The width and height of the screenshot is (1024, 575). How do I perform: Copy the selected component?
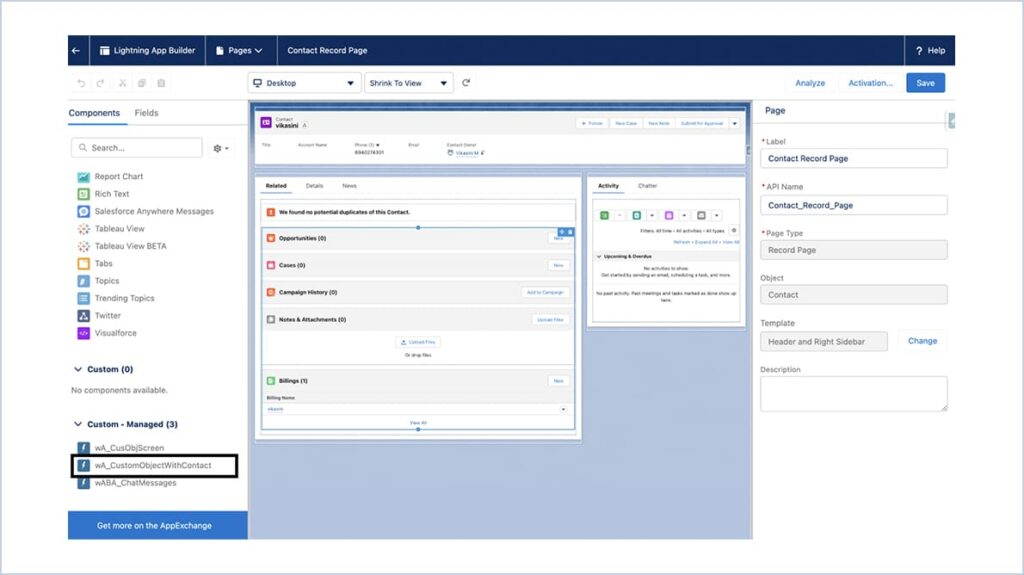pyautogui.click(x=142, y=83)
